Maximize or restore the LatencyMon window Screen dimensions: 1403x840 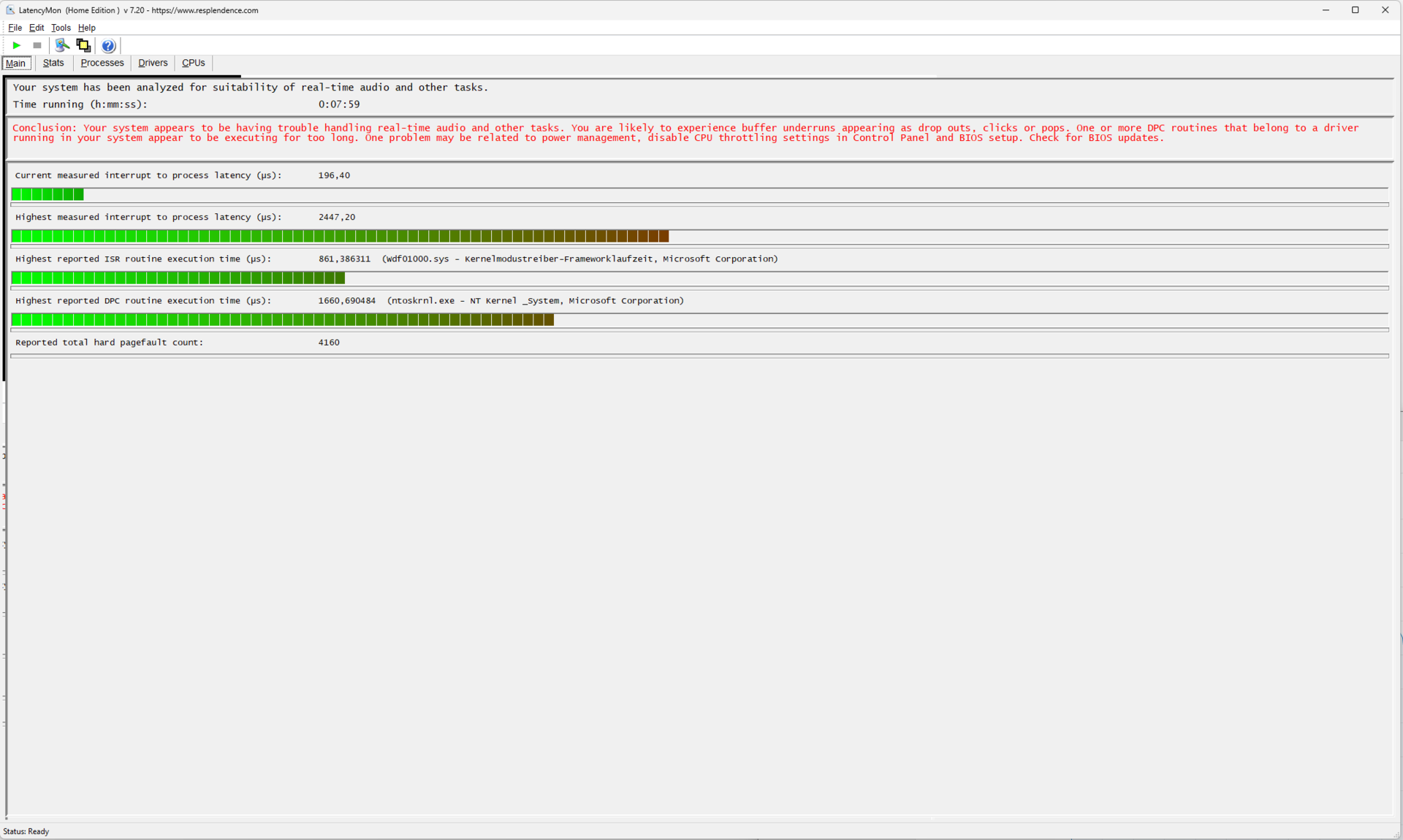pos(1355,10)
